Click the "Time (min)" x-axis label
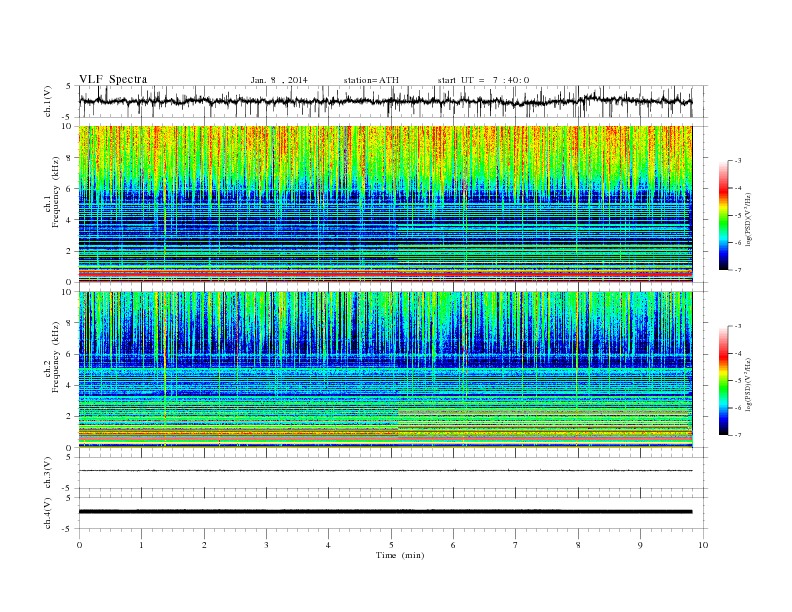The height and width of the screenshot is (612, 792). pyautogui.click(x=400, y=555)
